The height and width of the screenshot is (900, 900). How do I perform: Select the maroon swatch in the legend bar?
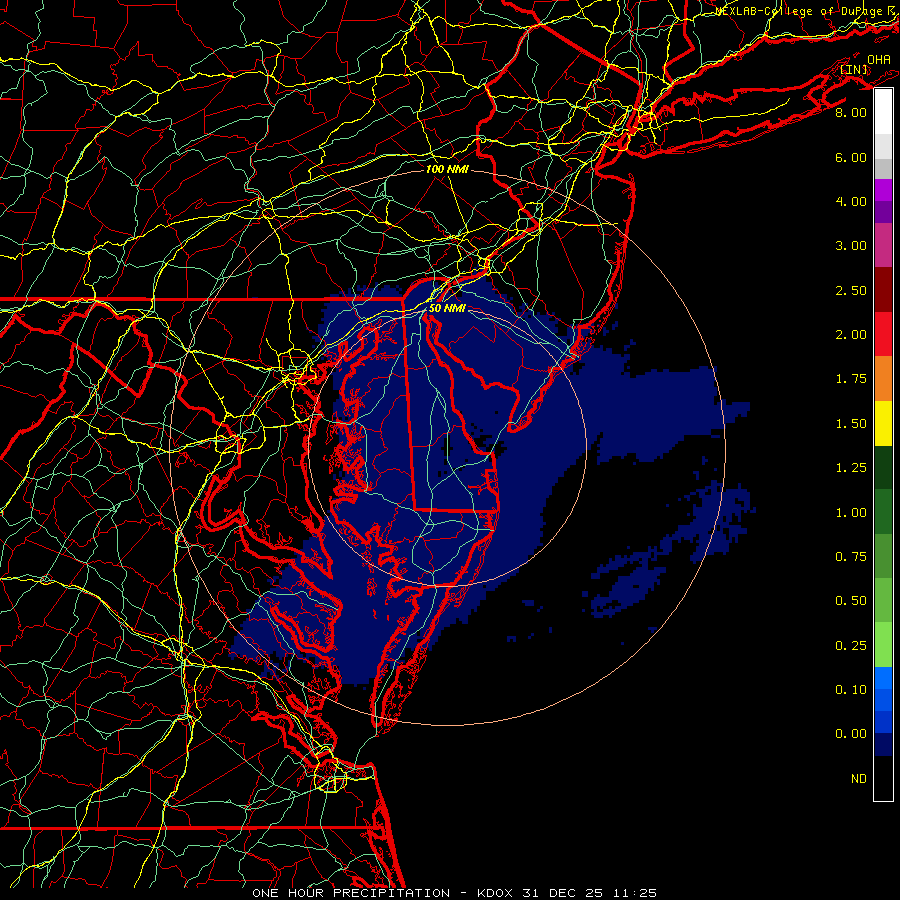[883, 290]
